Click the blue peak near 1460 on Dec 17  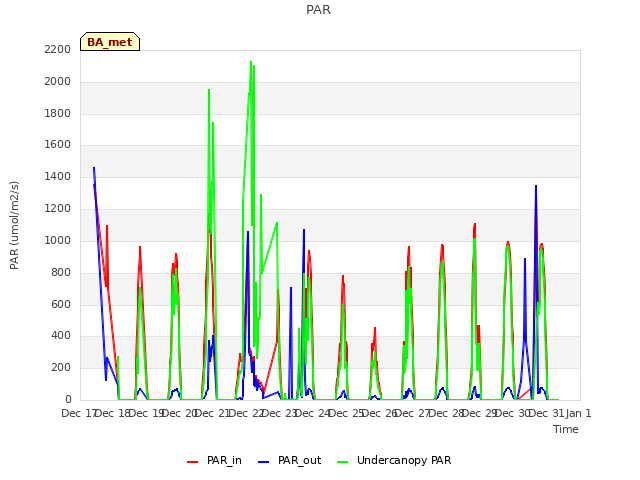[x=94, y=168]
